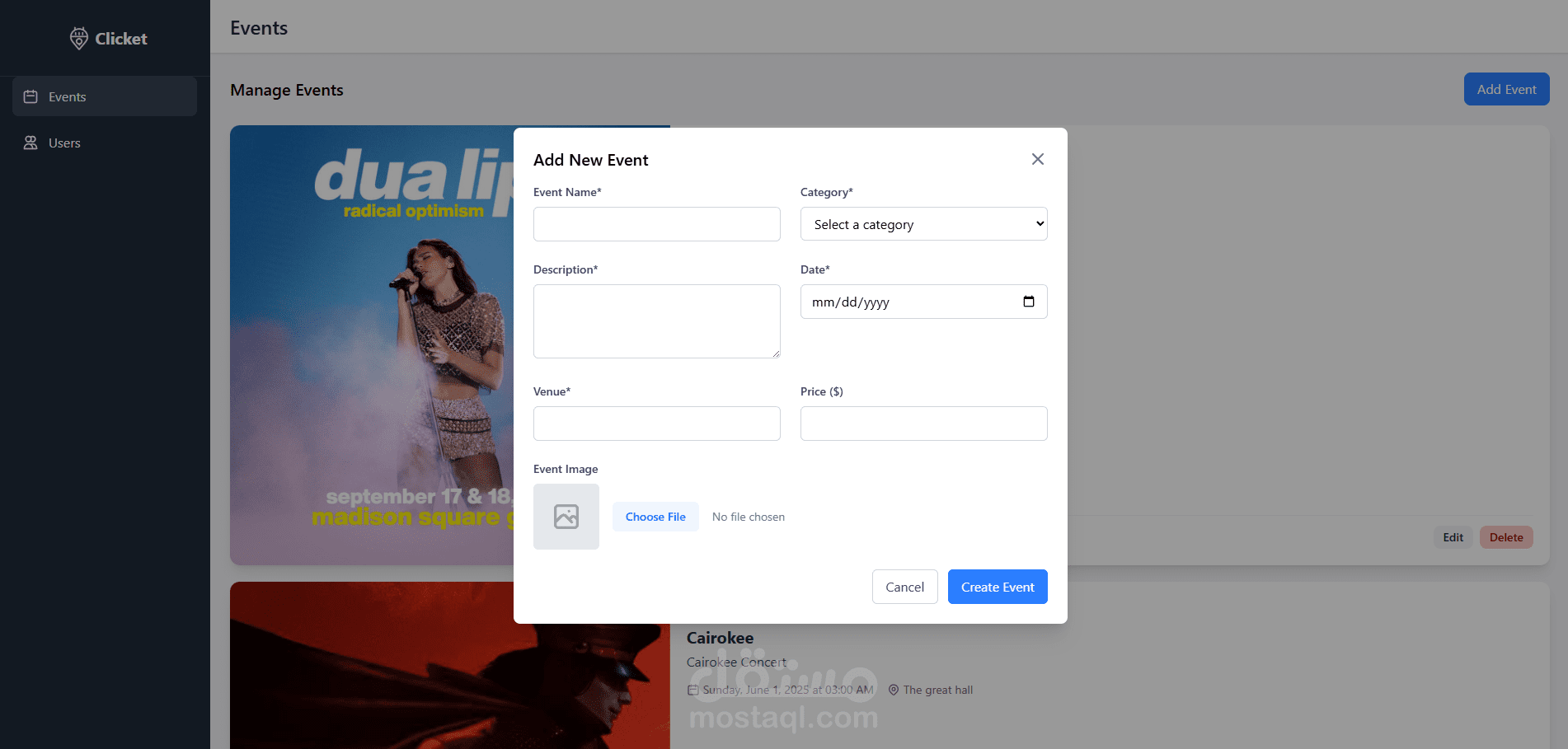Viewport: 1568px width, 749px height.
Task: Focus the Price ($) input field
Action: point(924,424)
